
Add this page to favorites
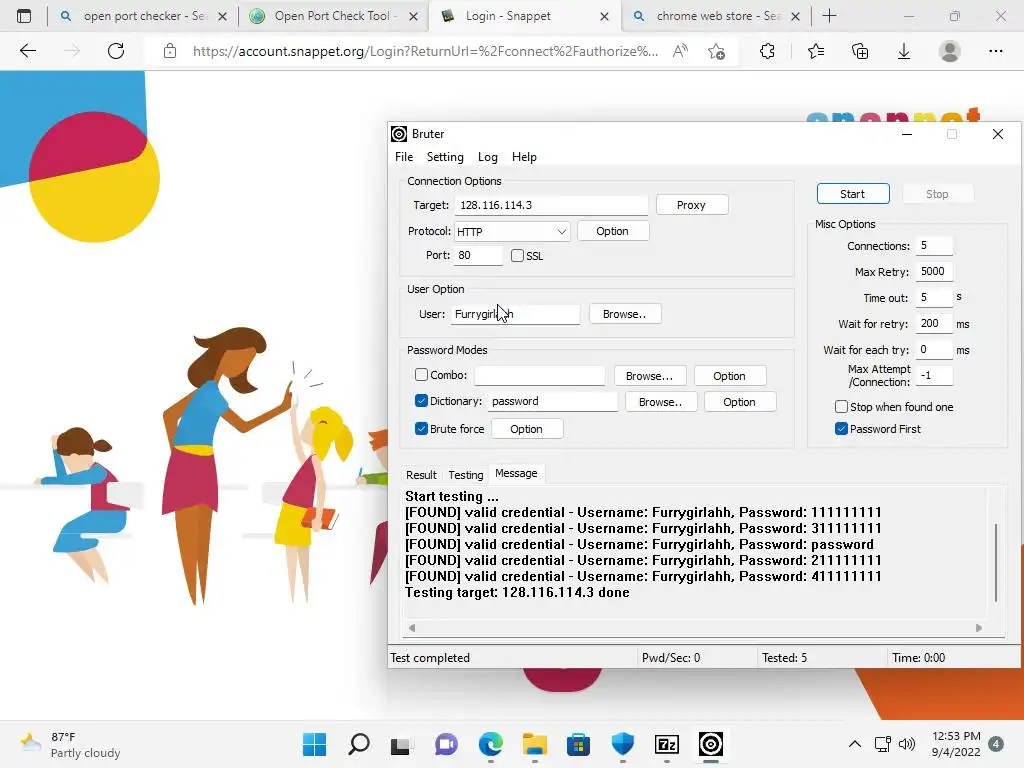(716, 51)
